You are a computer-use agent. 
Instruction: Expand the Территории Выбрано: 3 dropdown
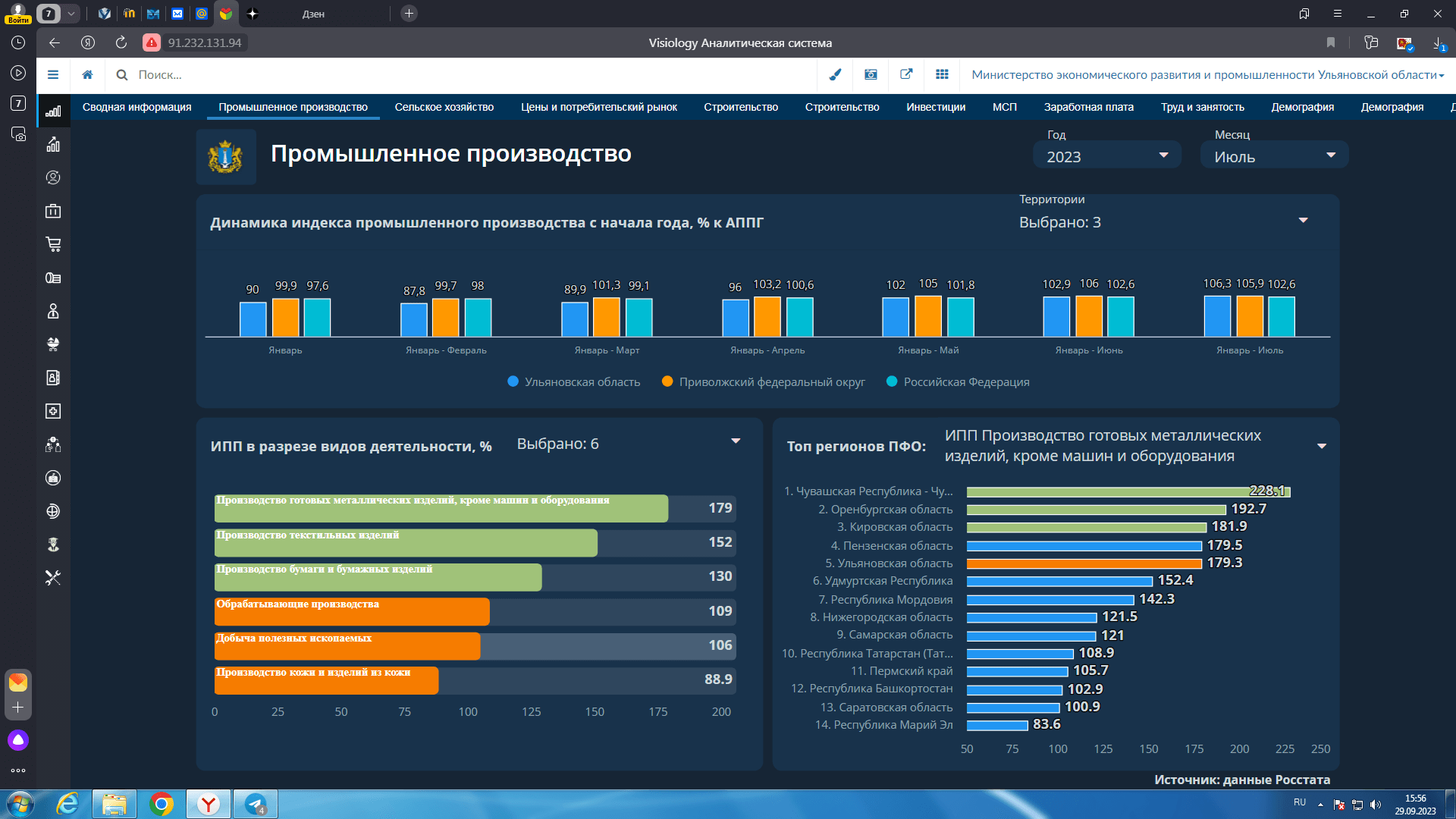pyautogui.click(x=1164, y=221)
